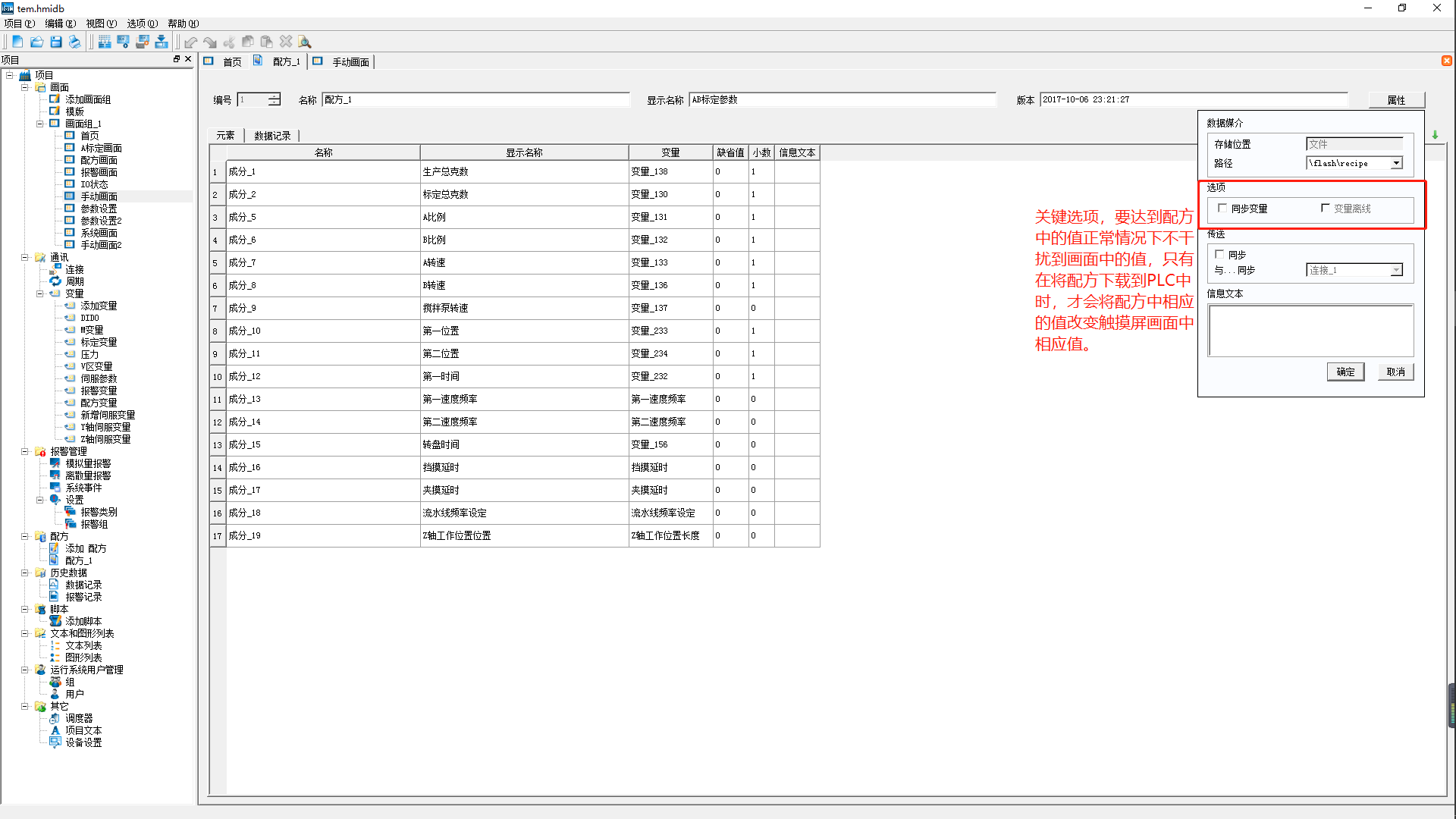This screenshot has height=819, width=1456.
Task: Open the 路径 dropdown \flash\recipe
Action: click(x=1396, y=163)
